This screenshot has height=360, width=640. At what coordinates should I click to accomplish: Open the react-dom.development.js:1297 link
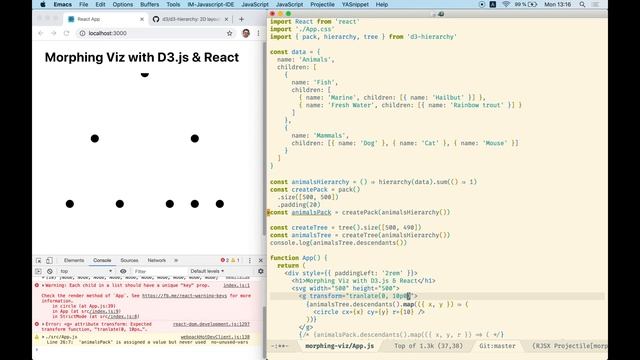point(211,324)
